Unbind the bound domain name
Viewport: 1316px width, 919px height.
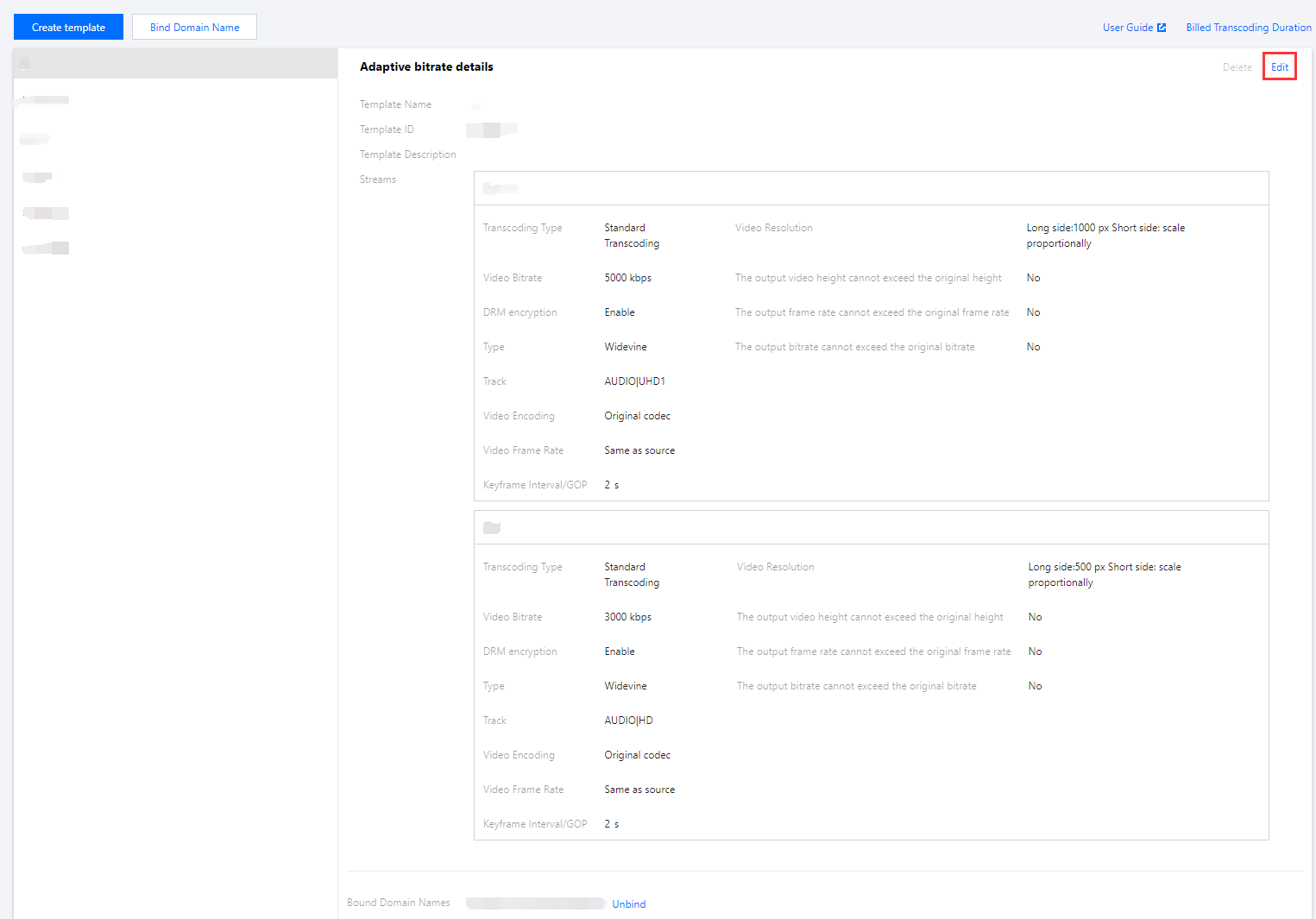tap(629, 904)
